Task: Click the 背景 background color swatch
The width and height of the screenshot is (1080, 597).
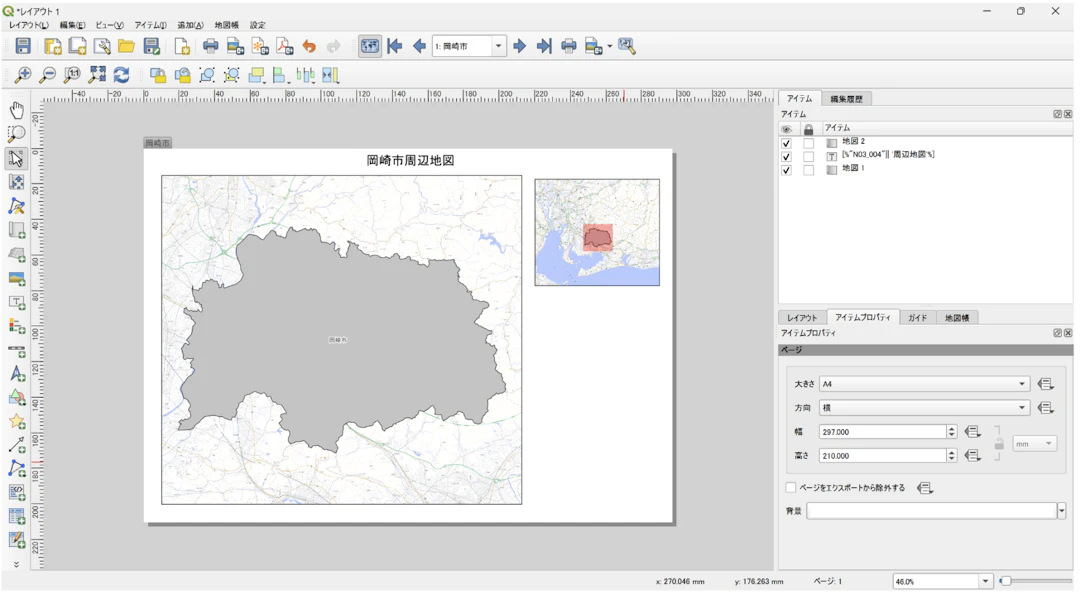Action: [931, 511]
